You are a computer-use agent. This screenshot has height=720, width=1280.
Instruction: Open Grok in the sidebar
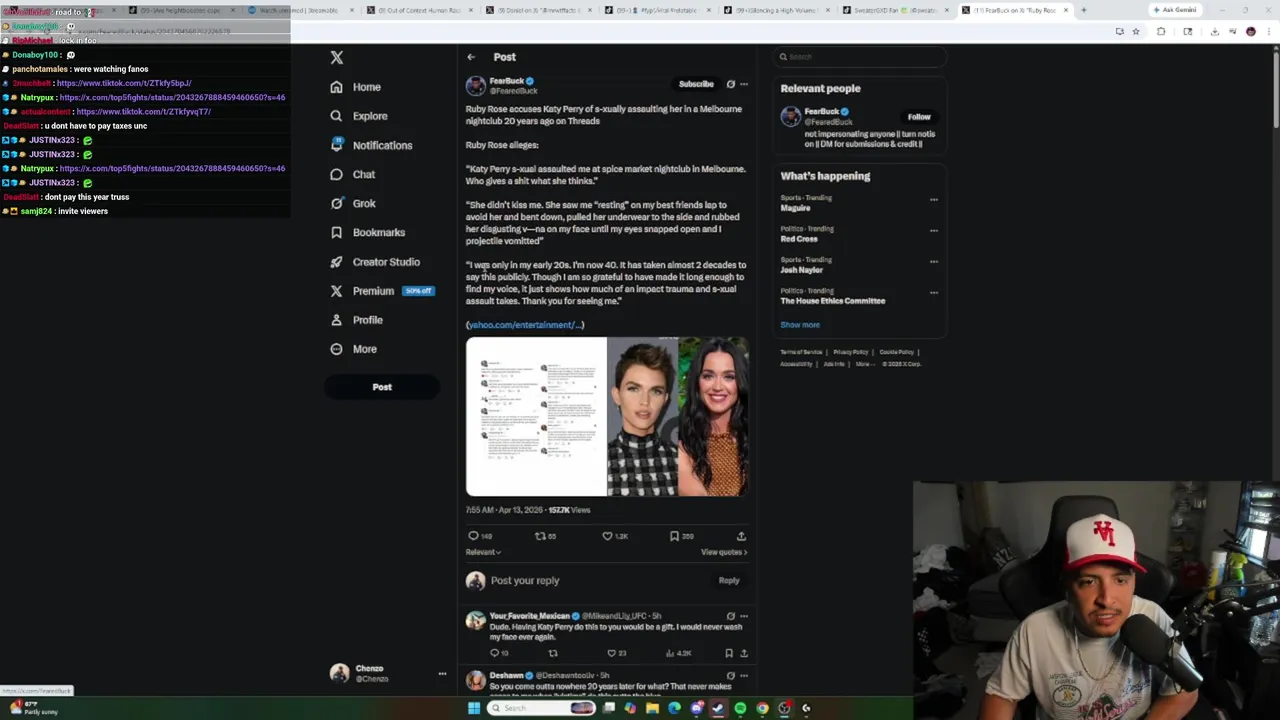pos(353,203)
